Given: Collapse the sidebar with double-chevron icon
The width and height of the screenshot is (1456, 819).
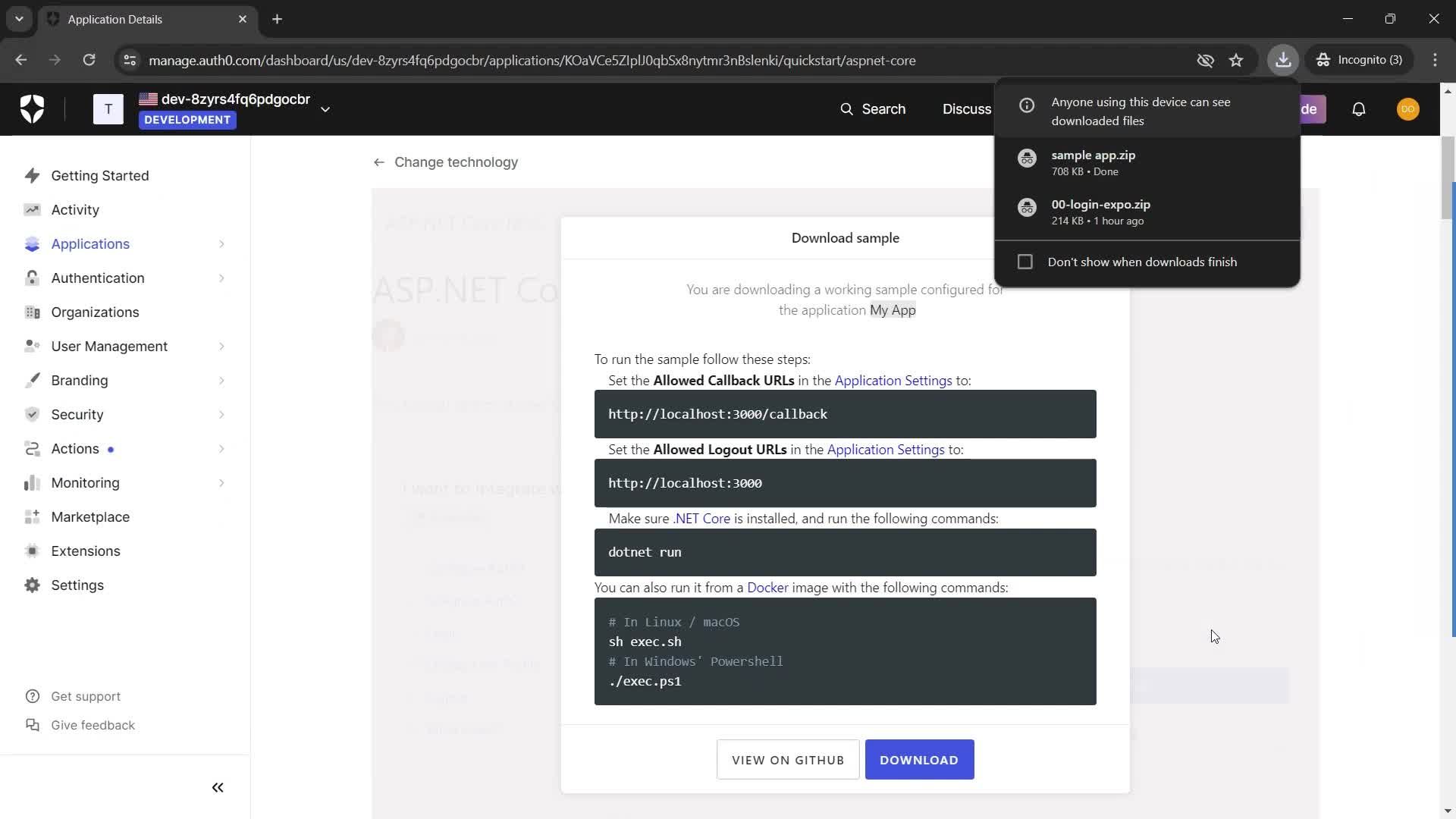Looking at the screenshot, I should pyautogui.click(x=218, y=788).
